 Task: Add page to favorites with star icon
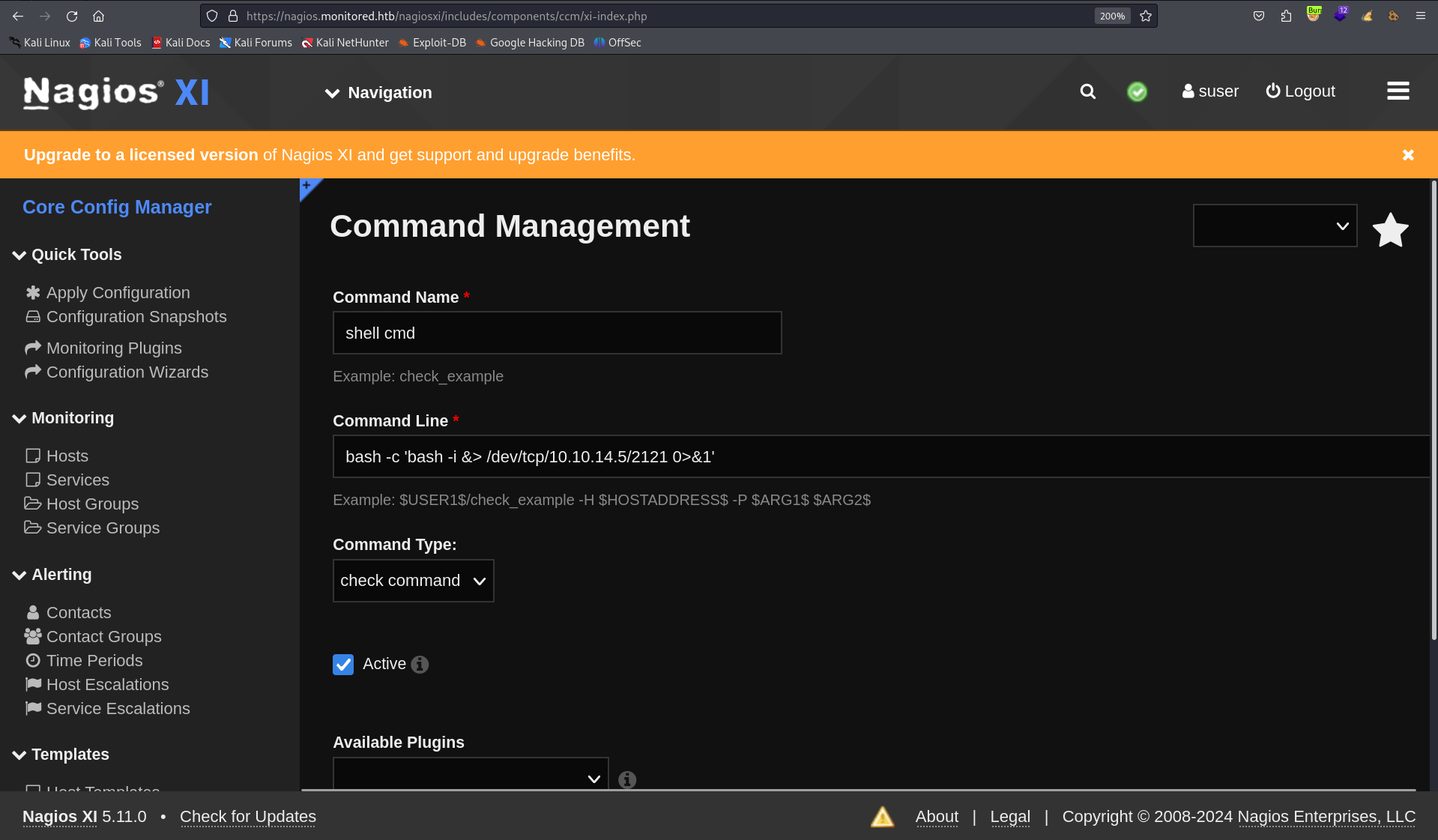coord(1391,229)
